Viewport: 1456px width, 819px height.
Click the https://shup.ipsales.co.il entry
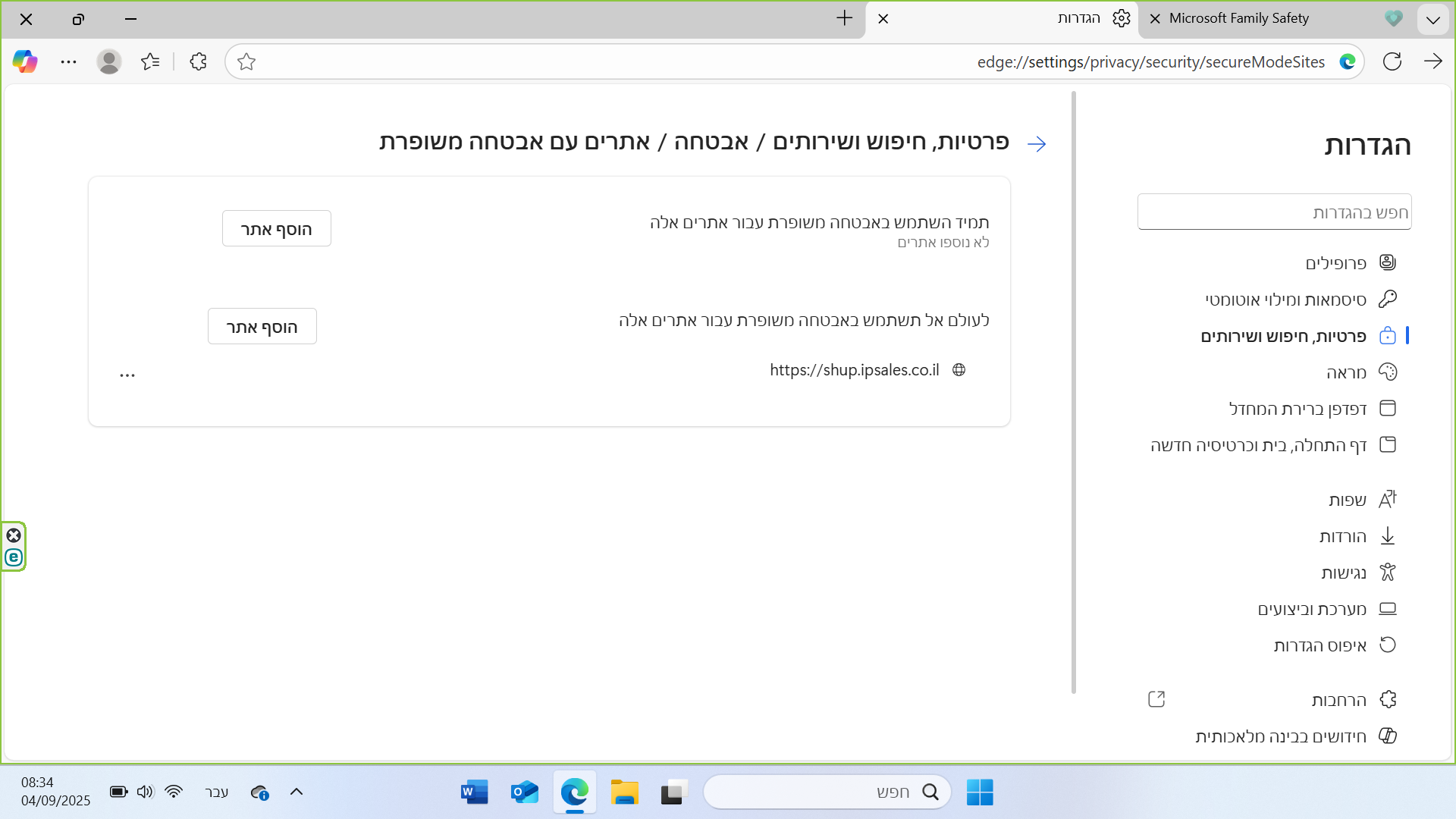coord(855,370)
